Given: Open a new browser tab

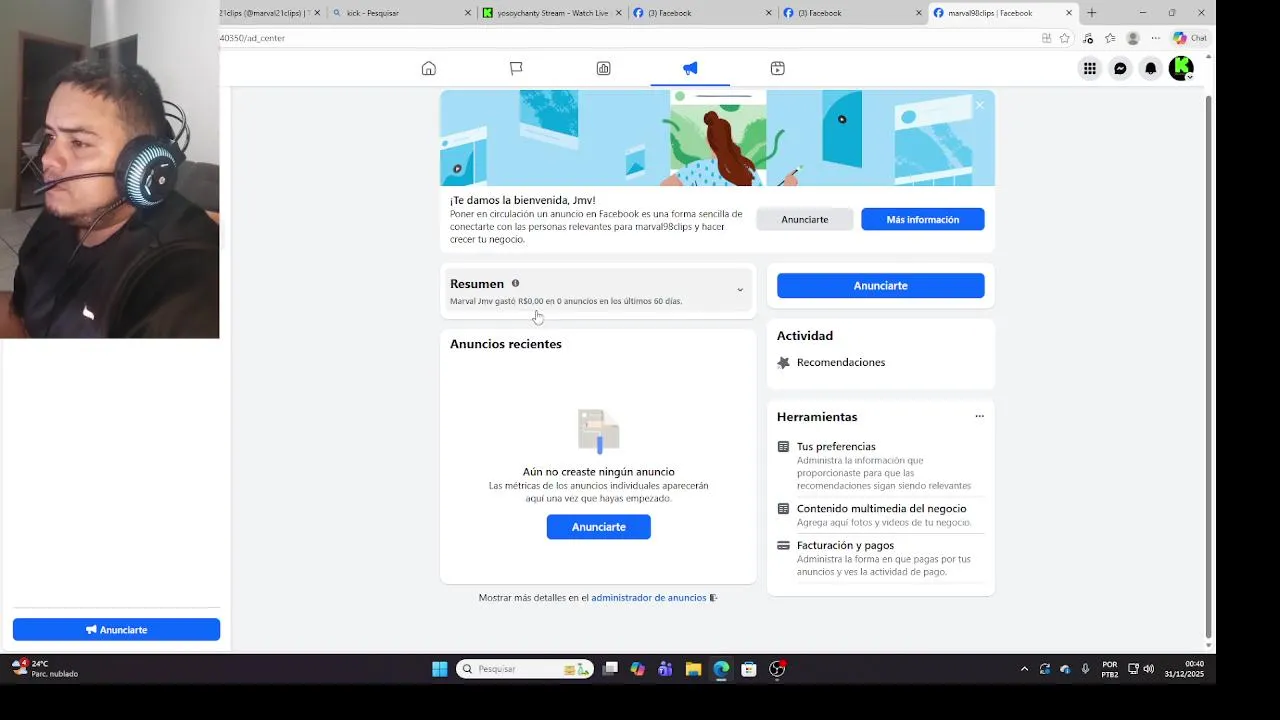Looking at the screenshot, I should [x=1091, y=13].
